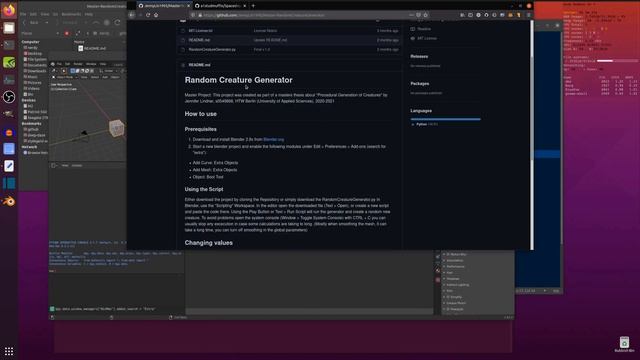Click the file manager Back button

31,23
